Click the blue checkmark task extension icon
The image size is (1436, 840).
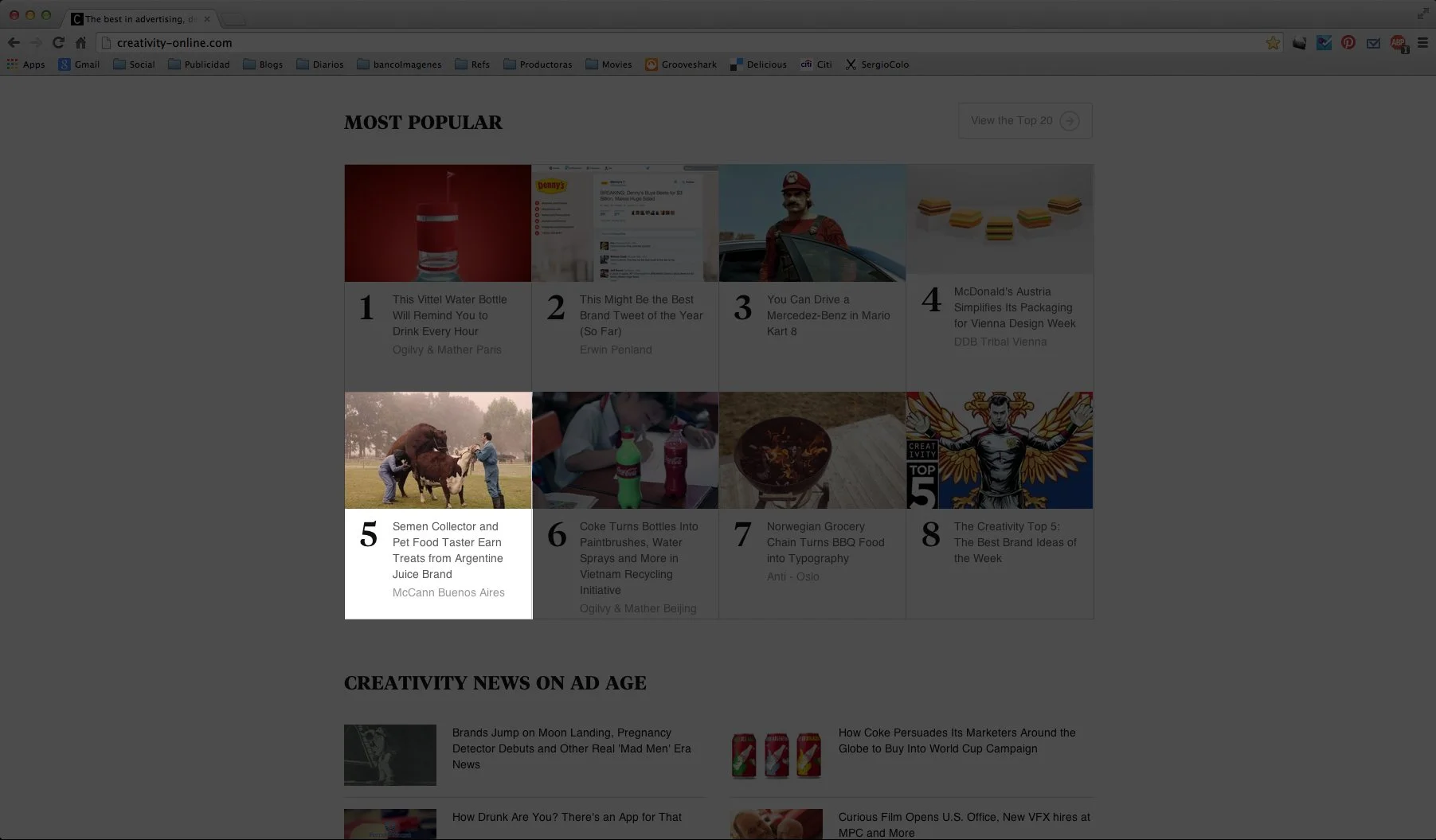pyautogui.click(x=1324, y=43)
